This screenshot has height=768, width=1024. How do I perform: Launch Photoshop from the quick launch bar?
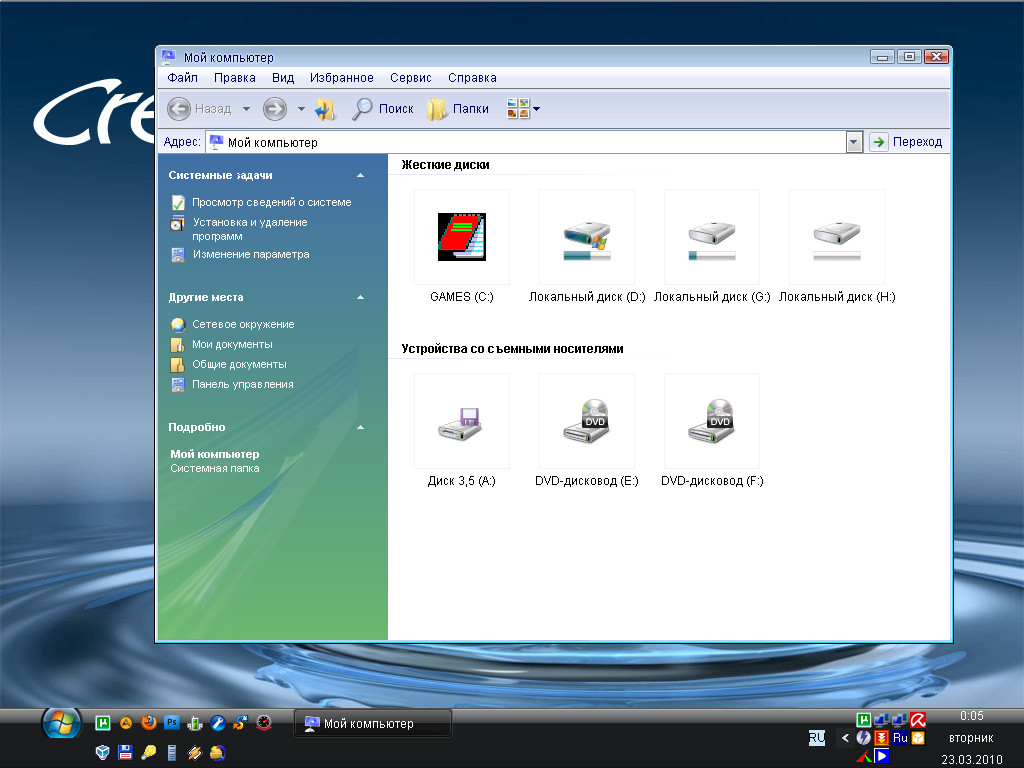(x=171, y=722)
